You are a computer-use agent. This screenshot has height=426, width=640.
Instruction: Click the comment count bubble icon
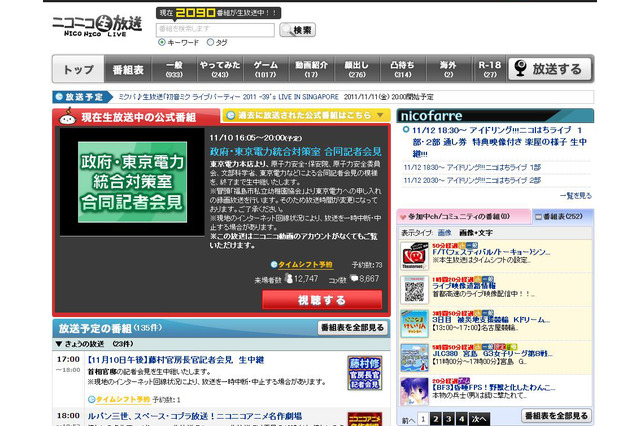tap(354, 278)
